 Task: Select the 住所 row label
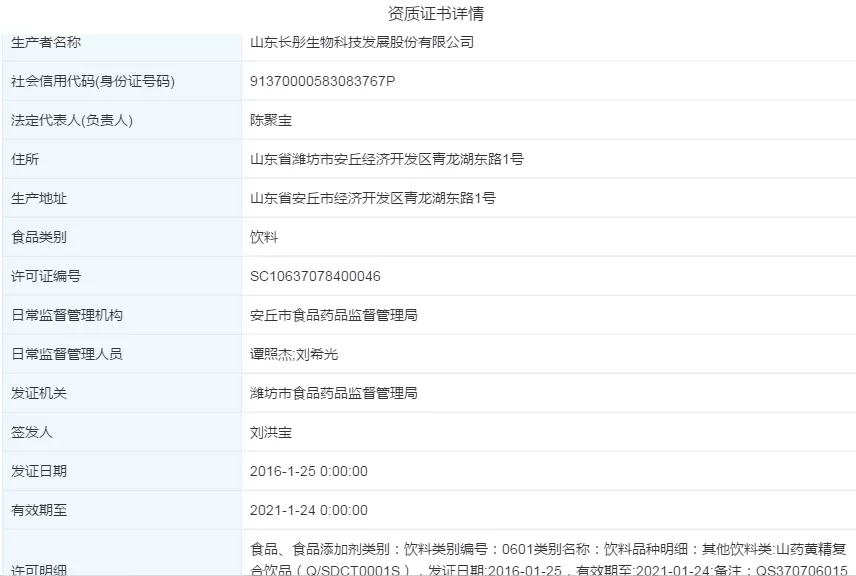(25, 159)
